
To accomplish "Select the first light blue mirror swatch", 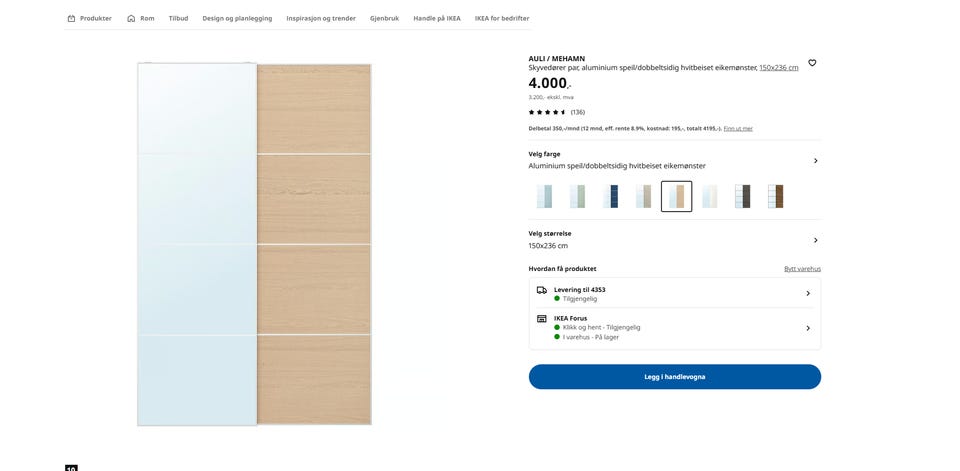I will coord(544,196).
